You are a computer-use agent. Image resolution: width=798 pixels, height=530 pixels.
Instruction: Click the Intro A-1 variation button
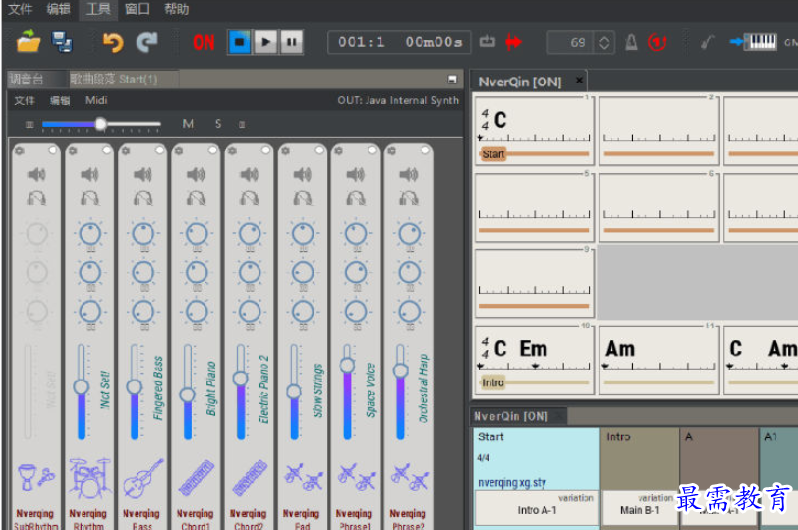pyautogui.click(x=536, y=508)
